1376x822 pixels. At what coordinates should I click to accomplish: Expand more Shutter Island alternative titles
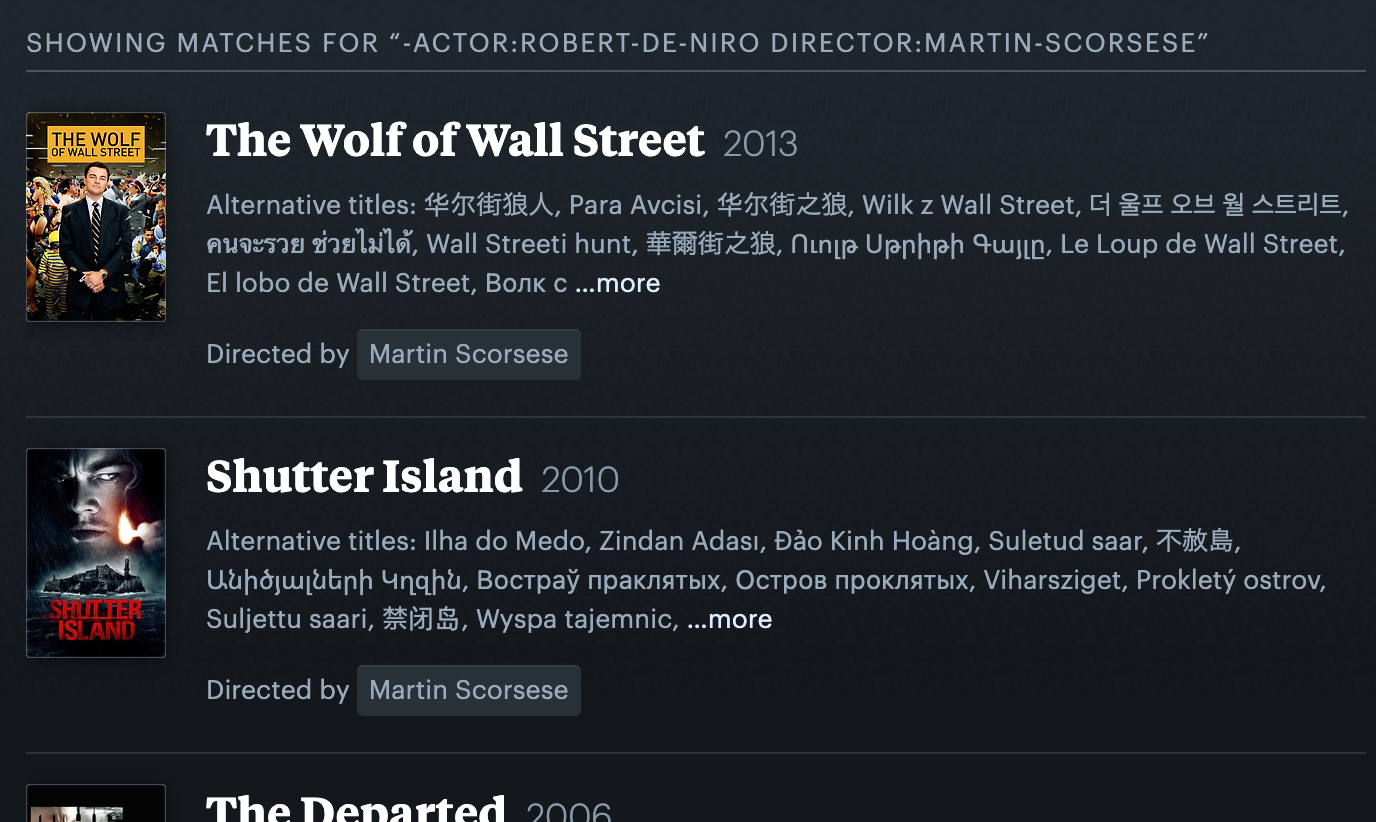(730, 620)
